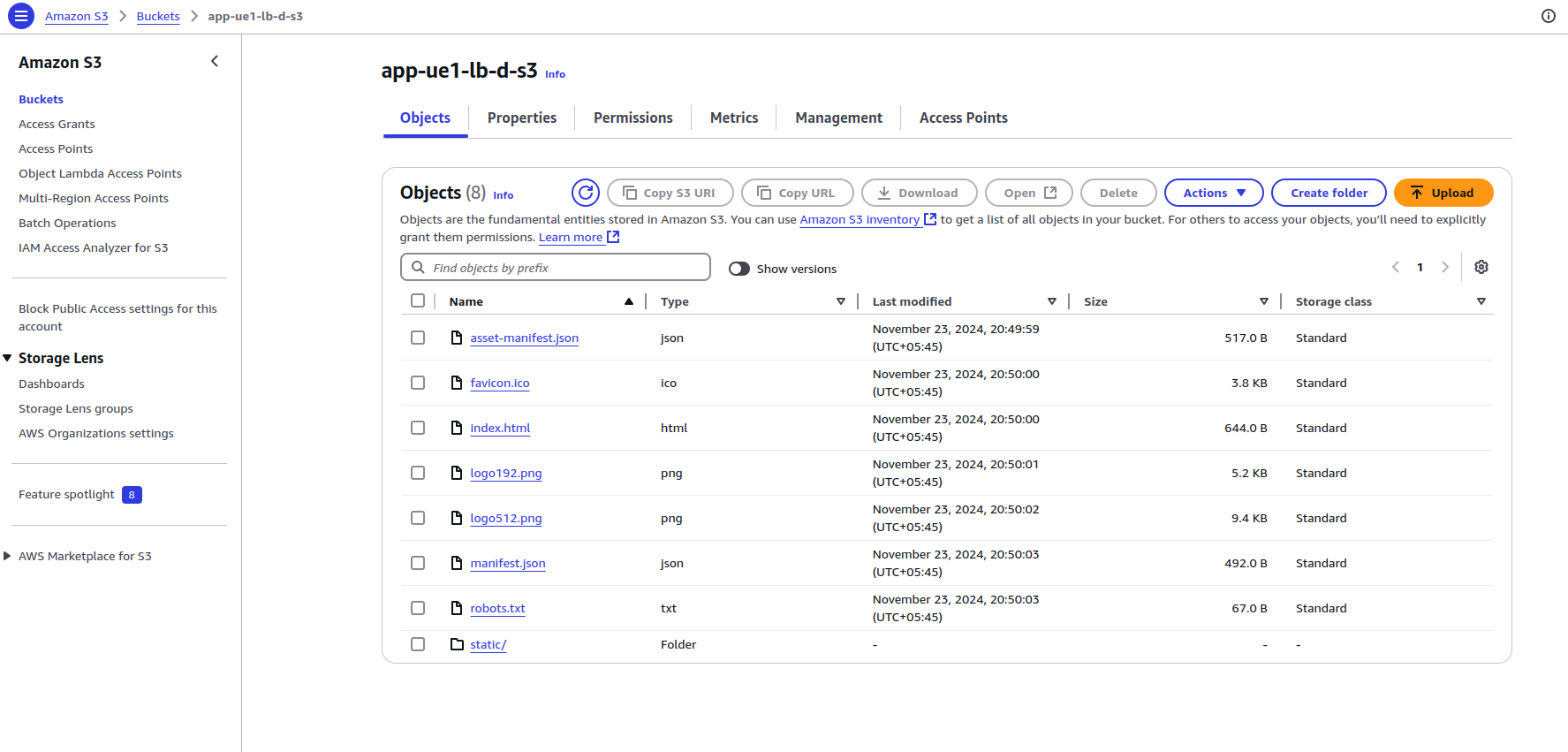
Task: Click the external link icon after Learn more
Action: tap(613, 237)
